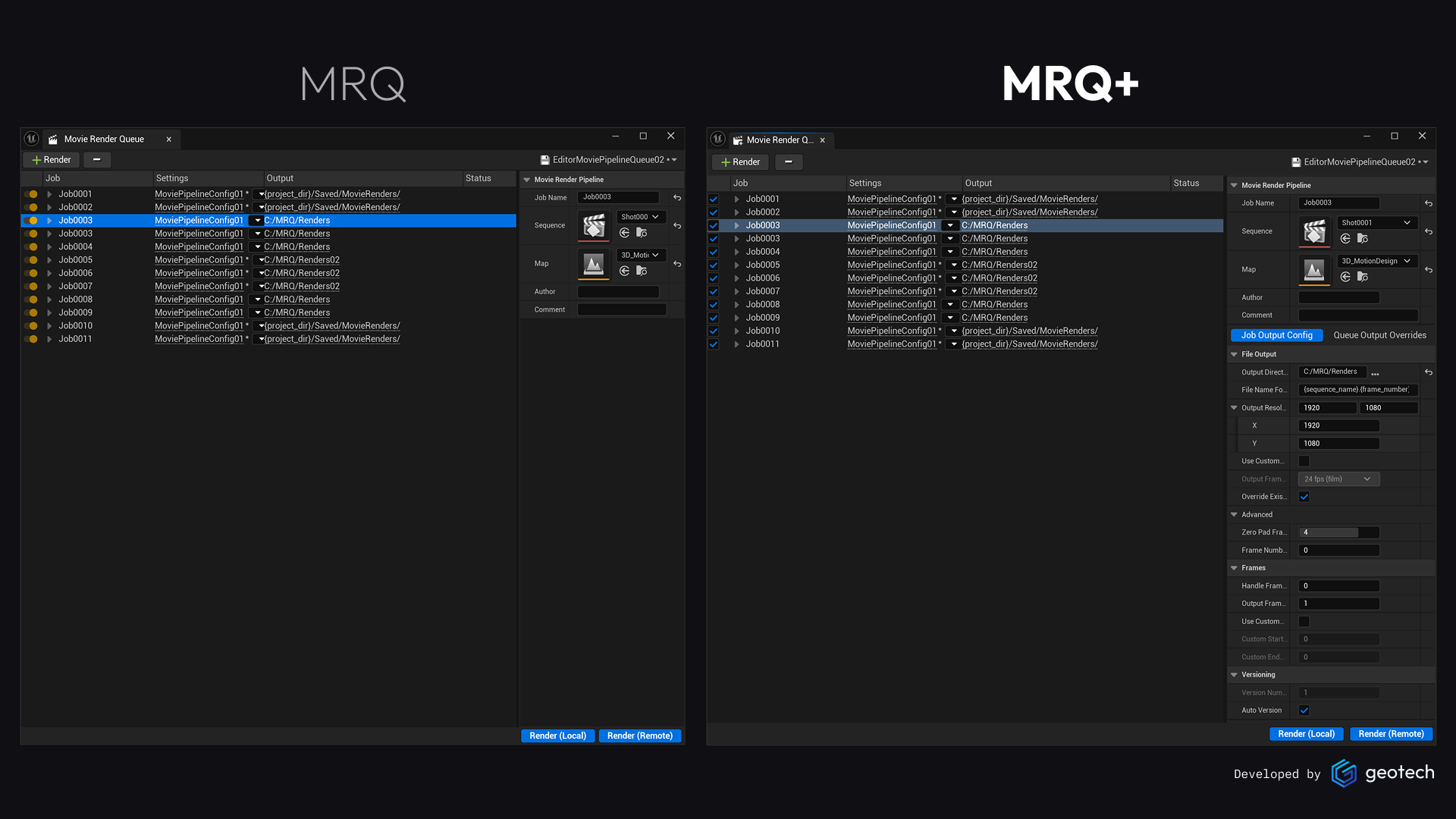
Task: Click the Render (Remote) button in MRQ+
Action: click(x=1391, y=733)
